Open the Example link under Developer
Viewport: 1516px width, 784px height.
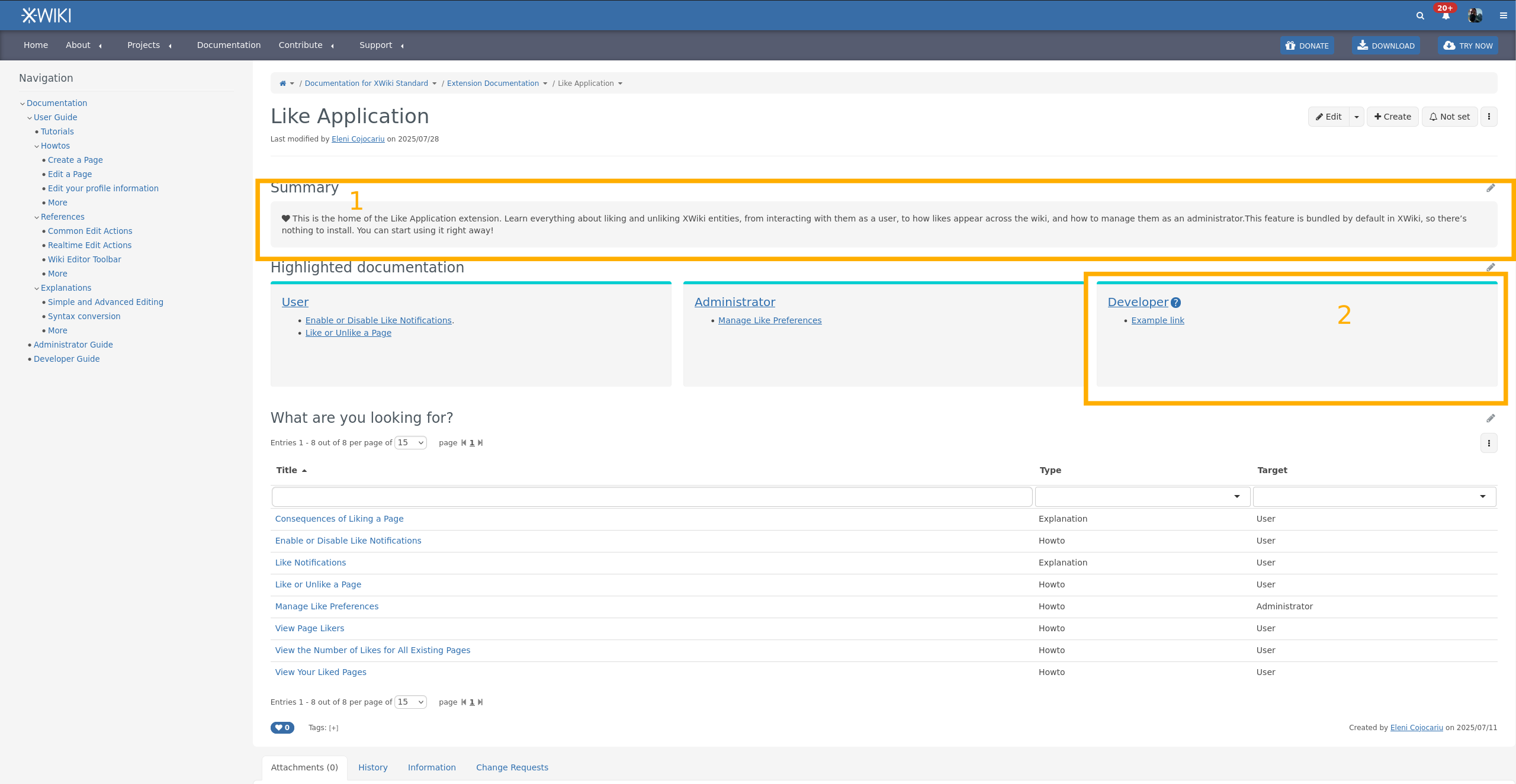click(1158, 320)
